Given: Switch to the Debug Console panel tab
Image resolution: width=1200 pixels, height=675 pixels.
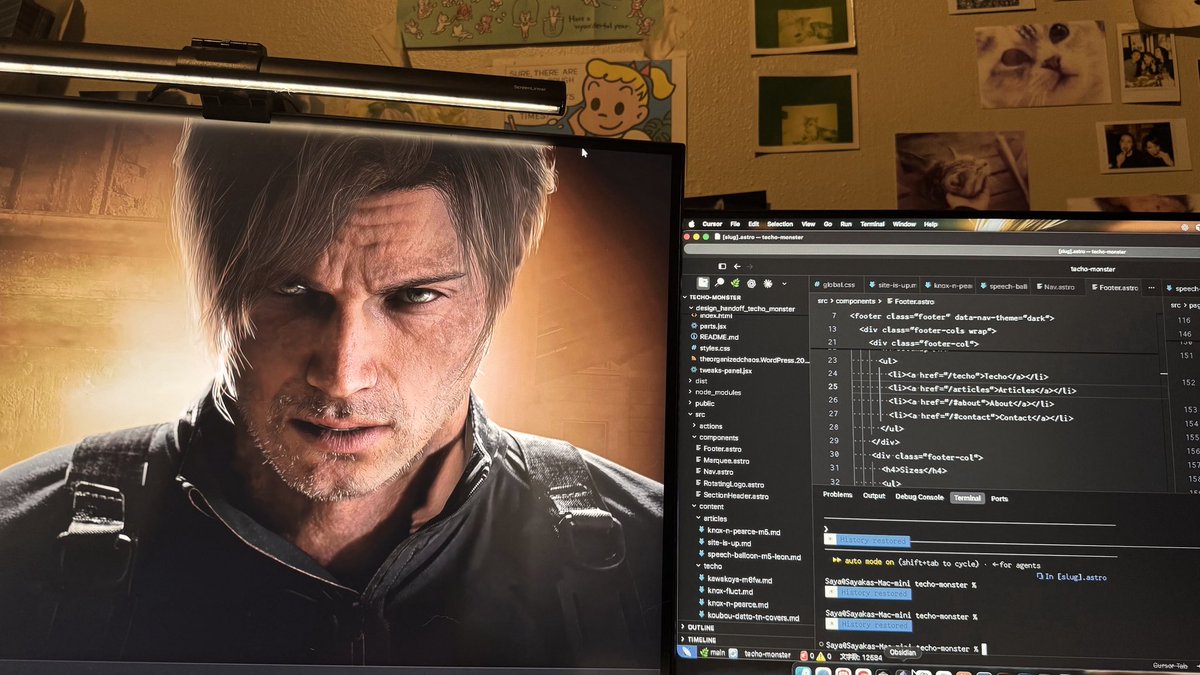Looking at the screenshot, I should pyautogui.click(x=919, y=497).
